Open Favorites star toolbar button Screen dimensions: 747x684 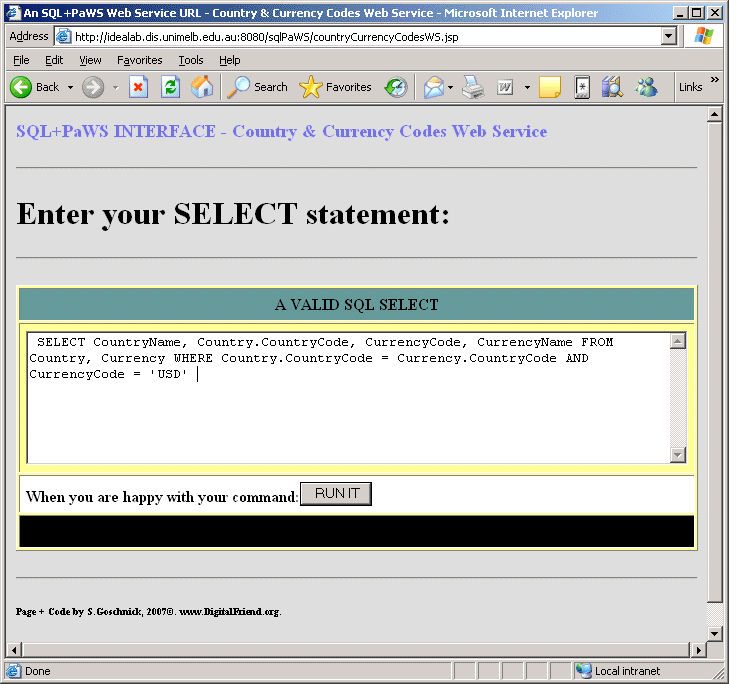335,88
